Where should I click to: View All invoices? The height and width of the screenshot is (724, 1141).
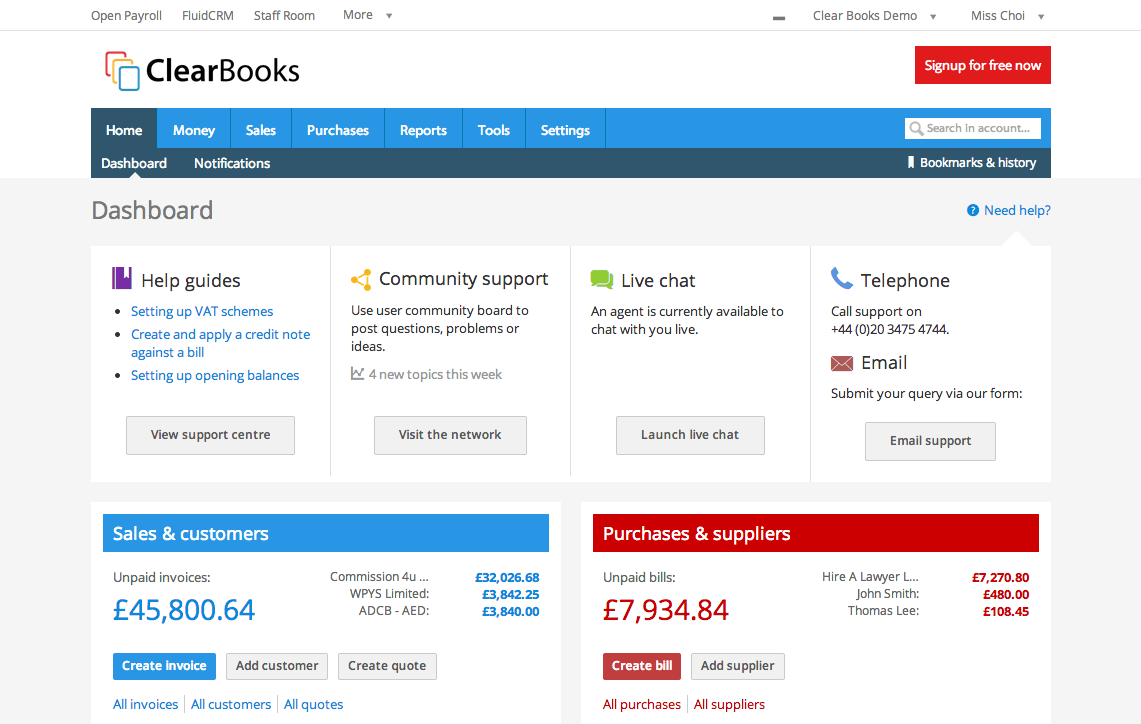146,704
